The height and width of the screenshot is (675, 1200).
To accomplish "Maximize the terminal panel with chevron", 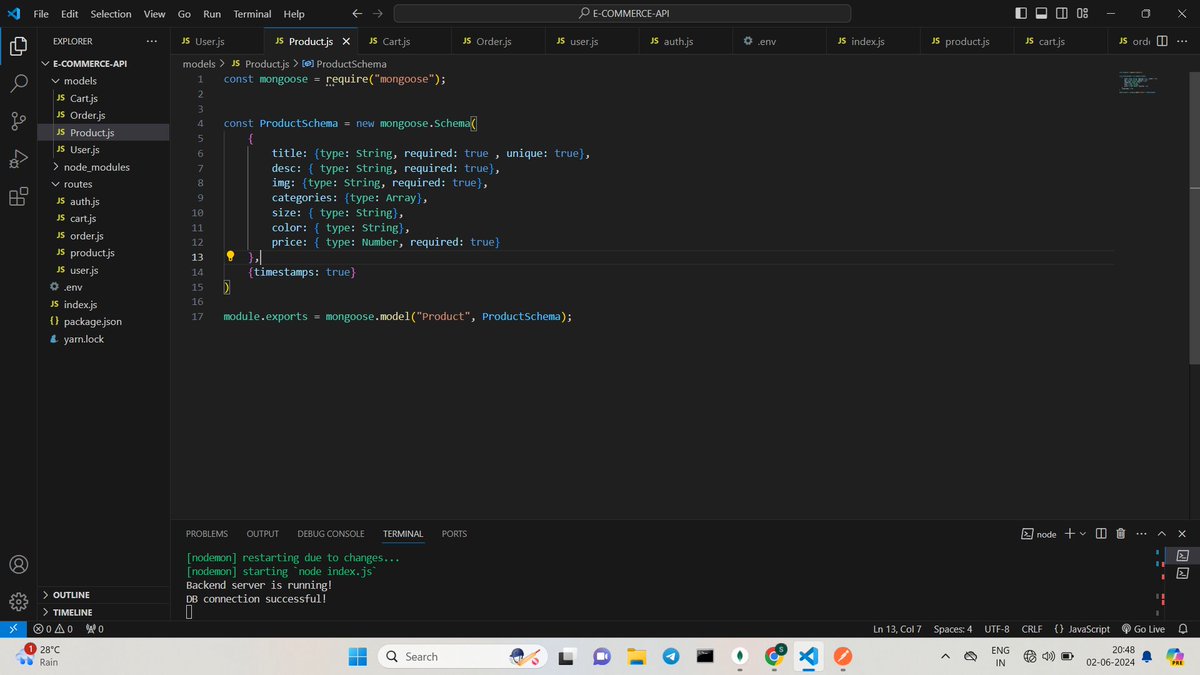I will coord(1161,534).
